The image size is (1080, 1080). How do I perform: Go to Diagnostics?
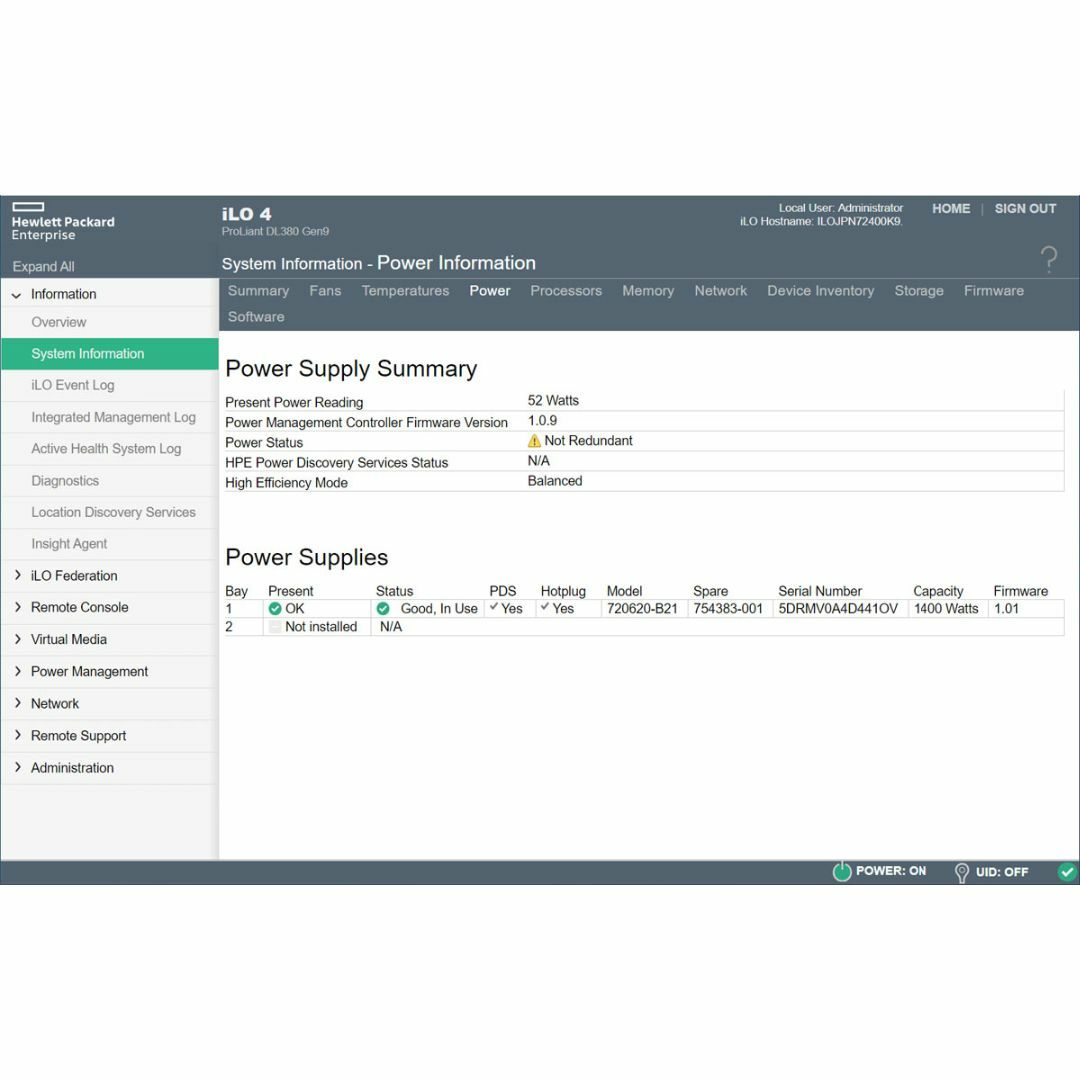tap(65, 481)
